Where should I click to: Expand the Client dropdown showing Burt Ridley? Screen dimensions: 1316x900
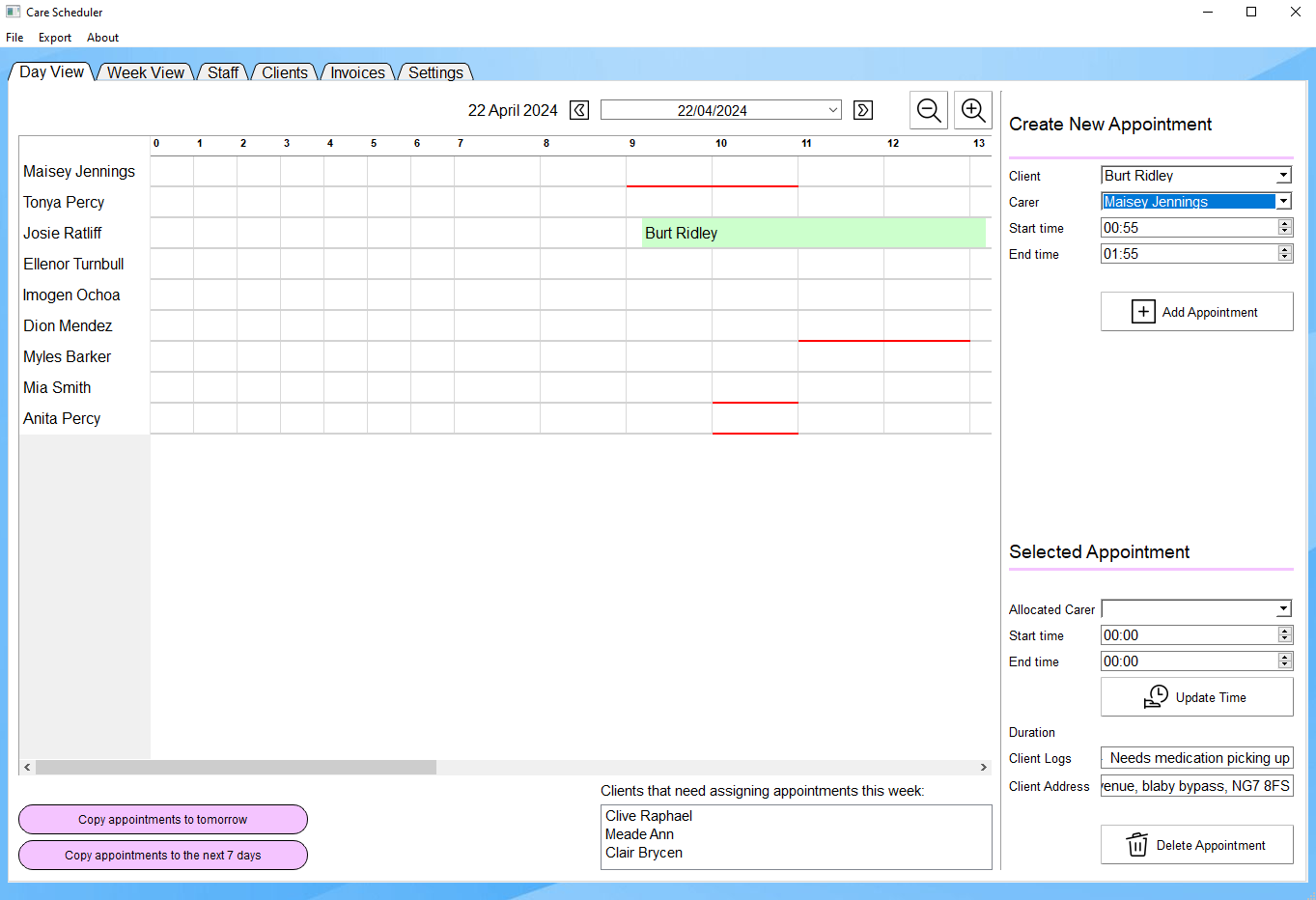point(1283,176)
